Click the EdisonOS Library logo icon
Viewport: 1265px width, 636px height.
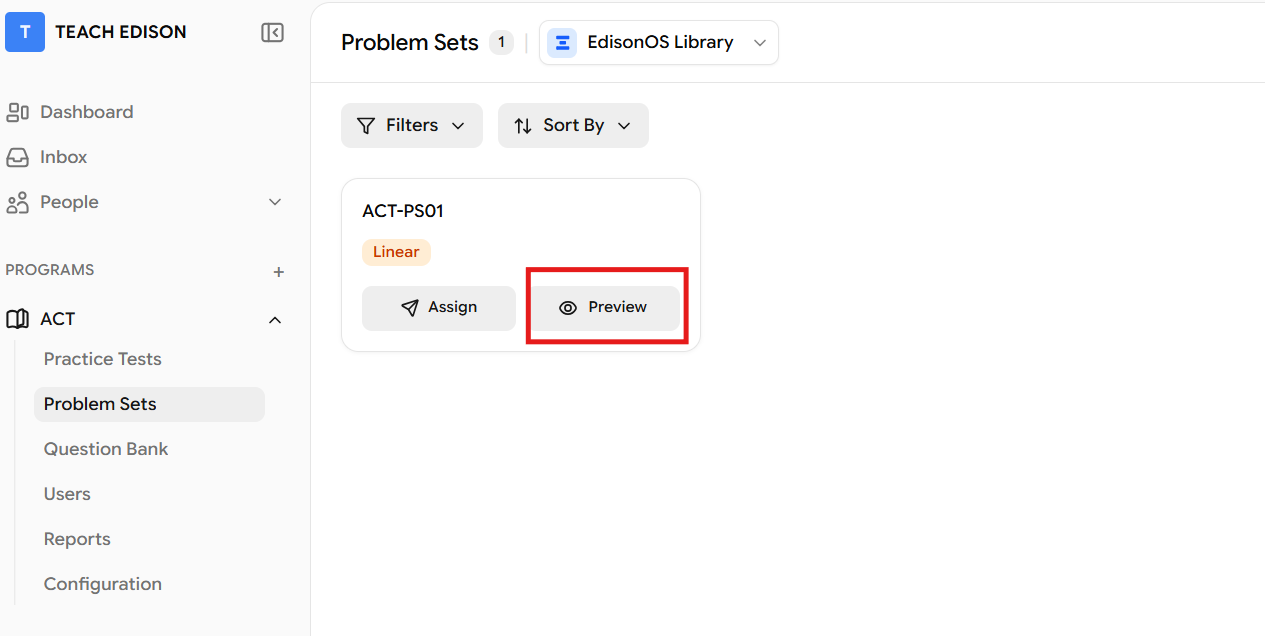562,43
